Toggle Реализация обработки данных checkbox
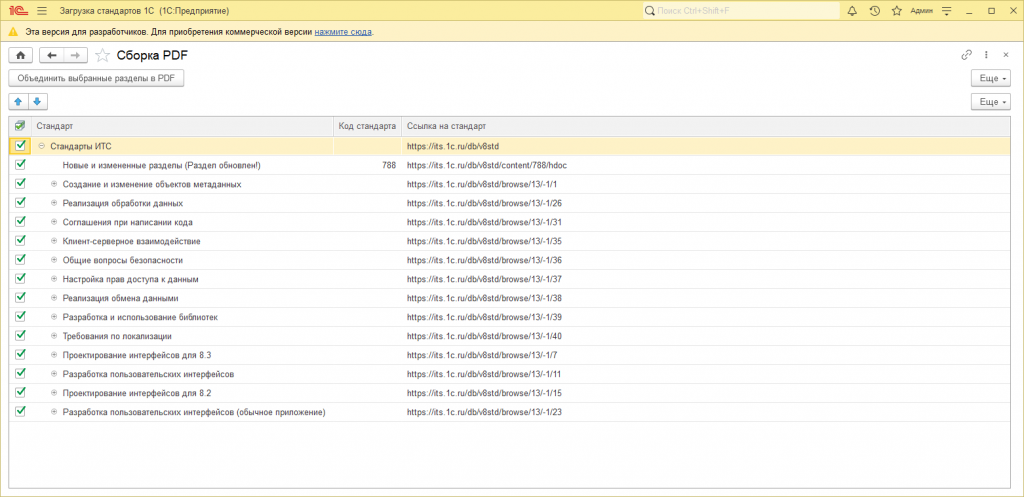1024x497 pixels. point(20,202)
